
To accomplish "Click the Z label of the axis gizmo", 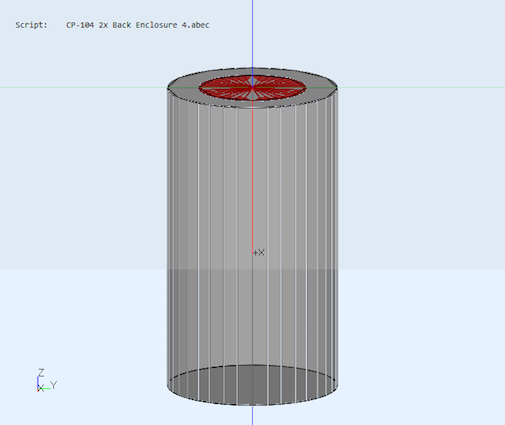I will pos(41,372).
